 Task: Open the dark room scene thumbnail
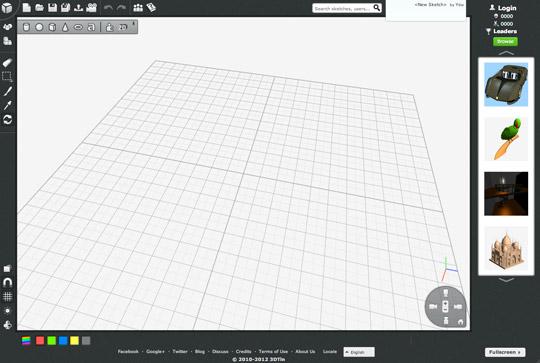tap(506, 194)
